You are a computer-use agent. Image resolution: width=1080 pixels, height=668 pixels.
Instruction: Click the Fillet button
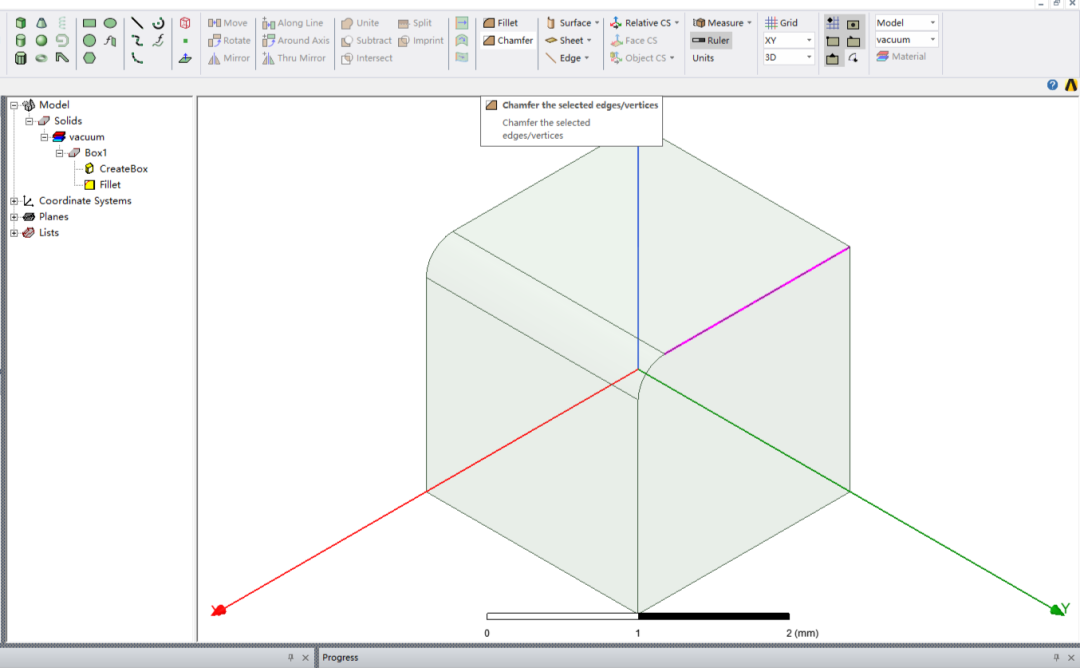[500, 23]
